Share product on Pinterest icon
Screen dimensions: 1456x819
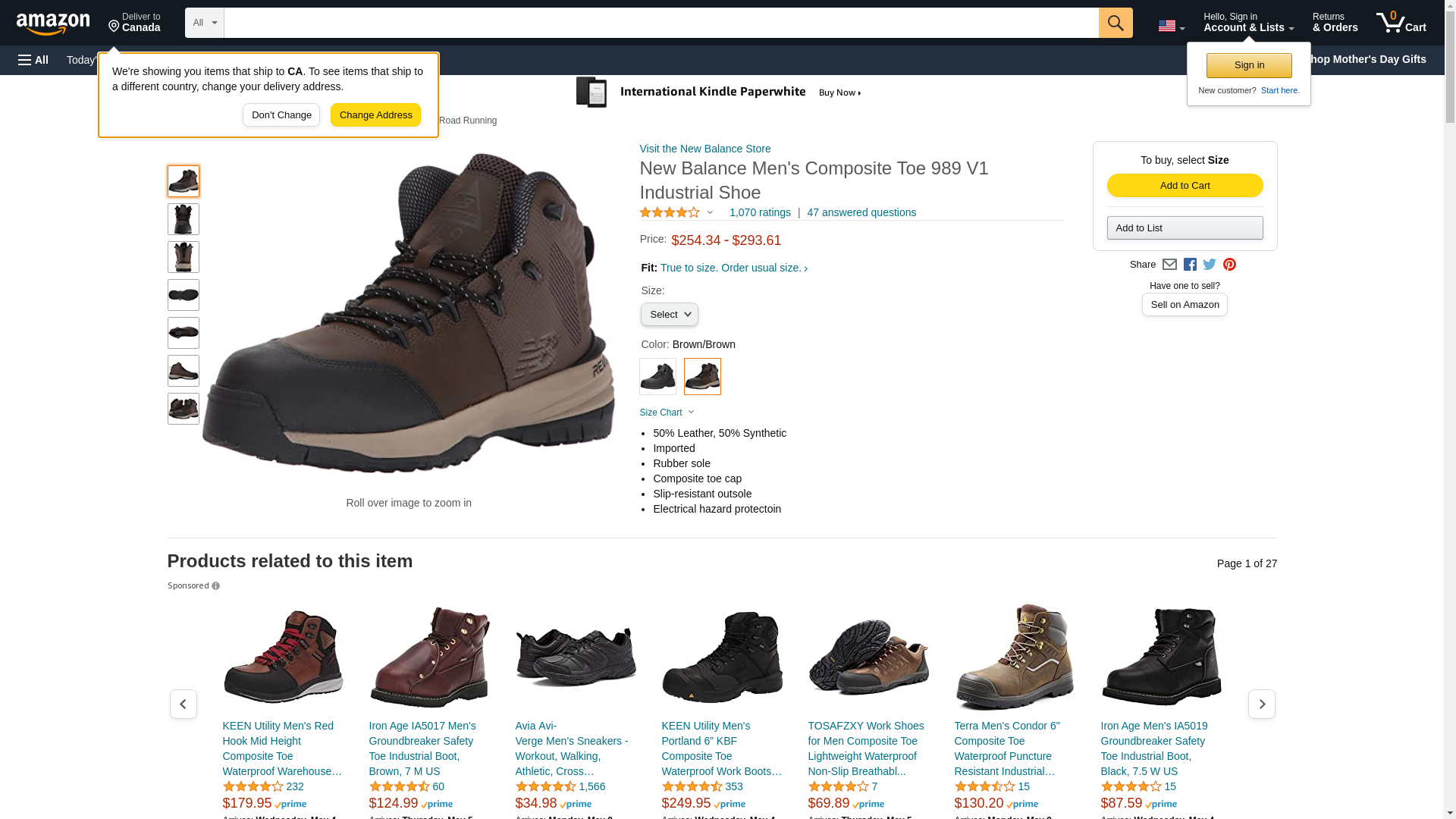1229,265
